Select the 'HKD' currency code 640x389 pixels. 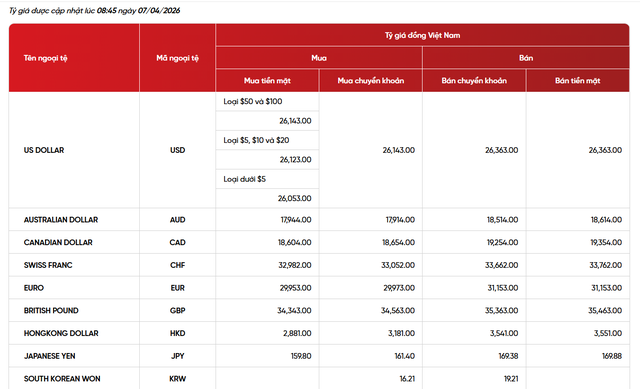(x=178, y=333)
